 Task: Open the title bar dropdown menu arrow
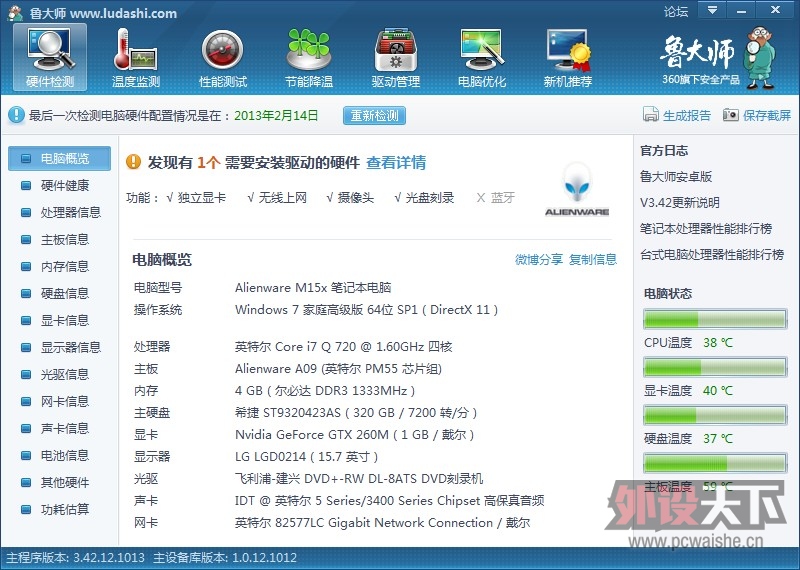click(712, 10)
